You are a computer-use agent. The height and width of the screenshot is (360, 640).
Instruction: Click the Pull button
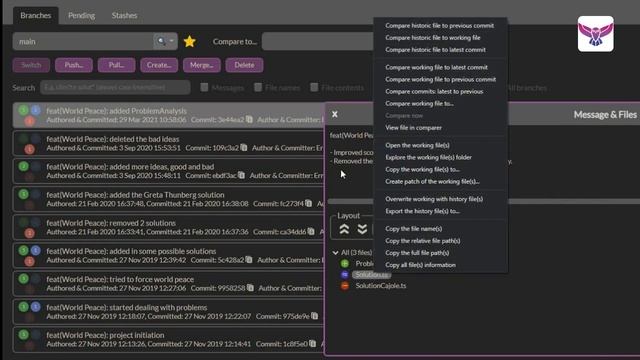(x=116, y=65)
